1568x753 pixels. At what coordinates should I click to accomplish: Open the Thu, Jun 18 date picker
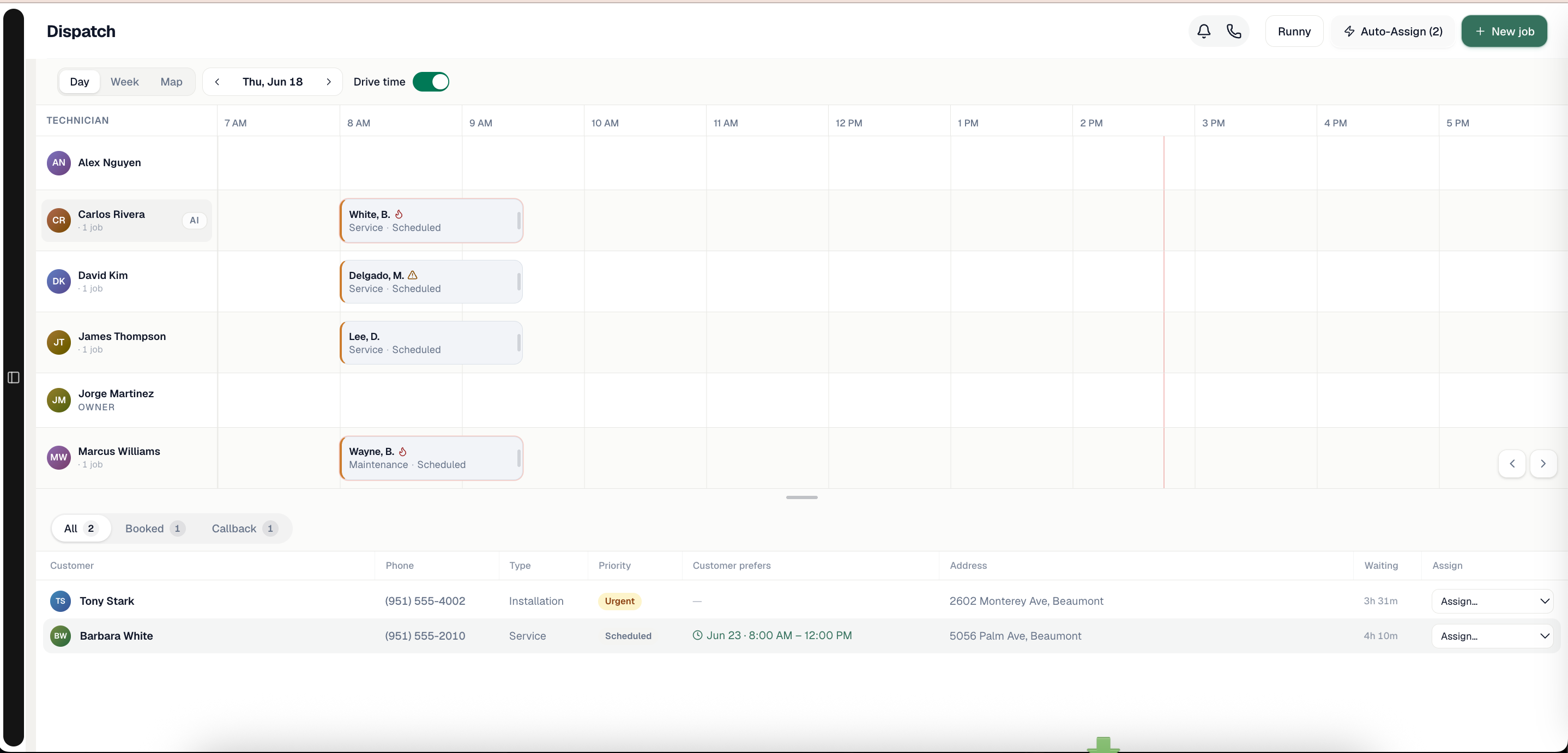(x=273, y=82)
